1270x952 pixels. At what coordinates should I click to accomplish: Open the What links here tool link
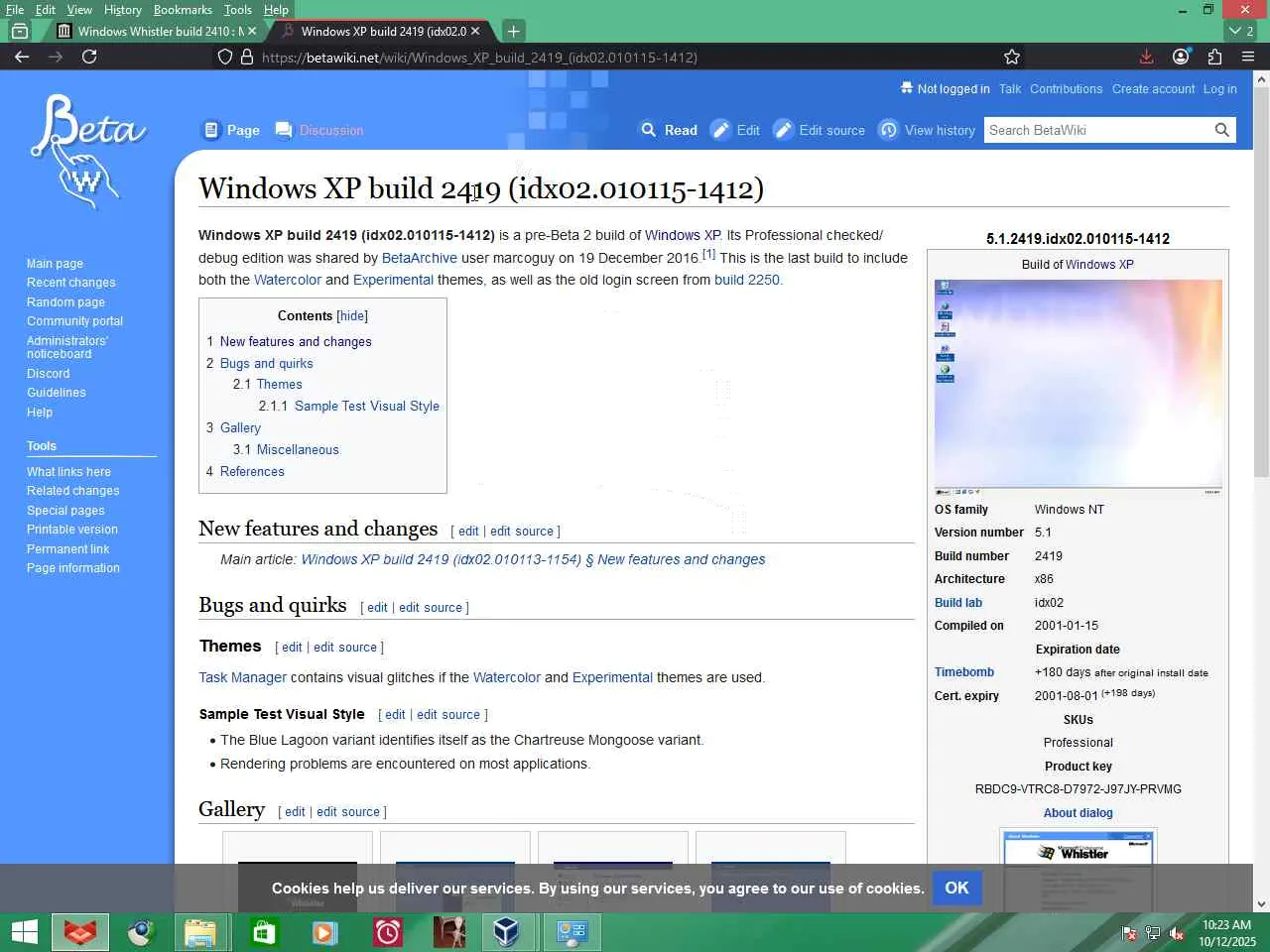point(68,472)
